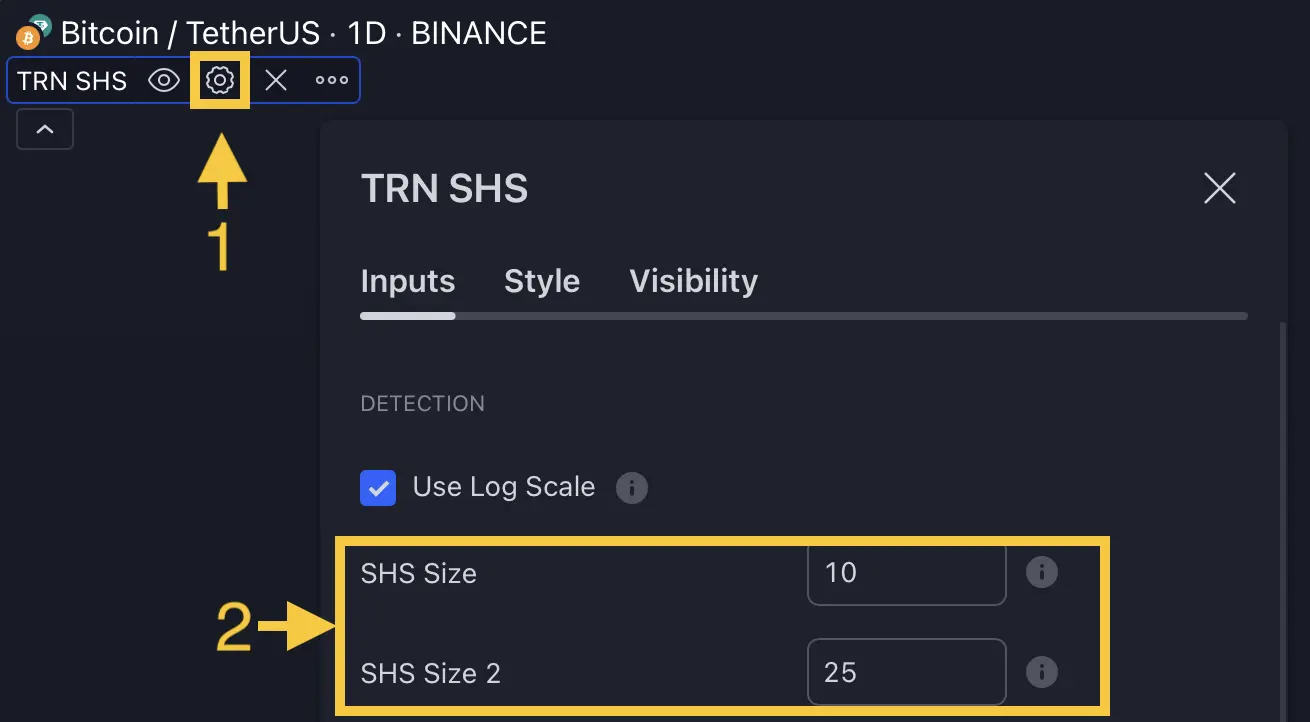Open the TRN SHS more options menu
This screenshot has width=1310, height=722.
(x=332, y=80)
